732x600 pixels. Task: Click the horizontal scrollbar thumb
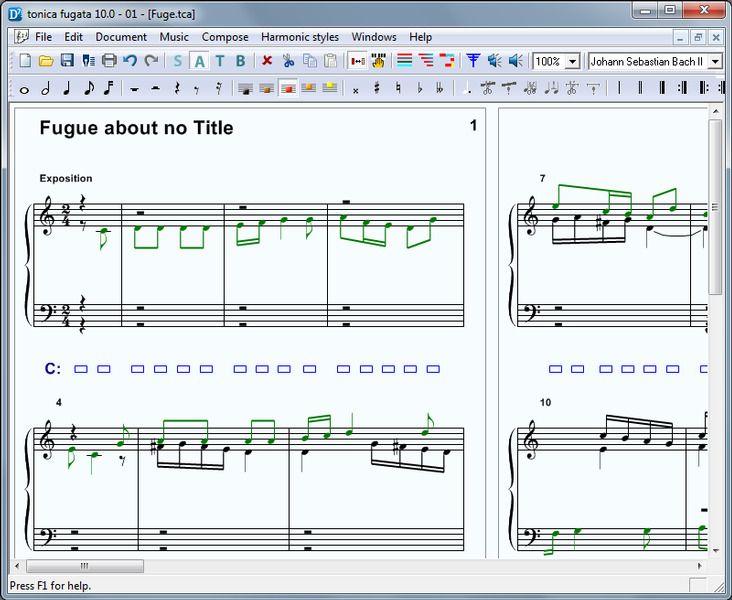pyautogui.click(x=83, y=566)
